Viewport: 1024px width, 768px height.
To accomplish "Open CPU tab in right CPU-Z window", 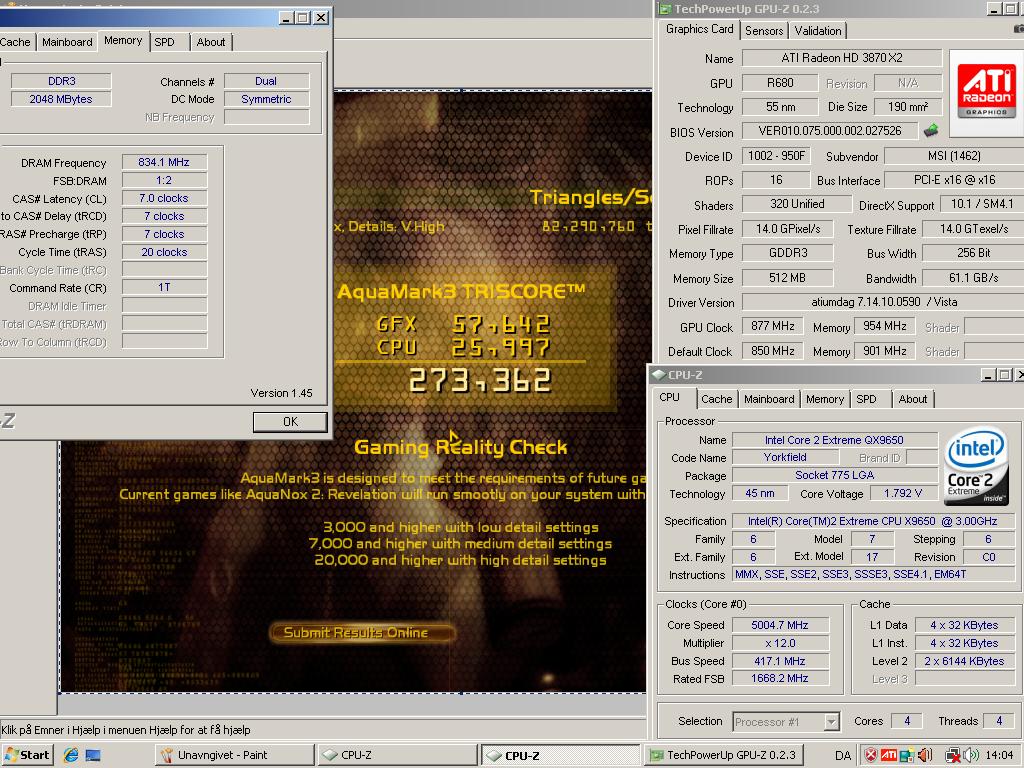I will pyautogui.click(x=669, y=398).
